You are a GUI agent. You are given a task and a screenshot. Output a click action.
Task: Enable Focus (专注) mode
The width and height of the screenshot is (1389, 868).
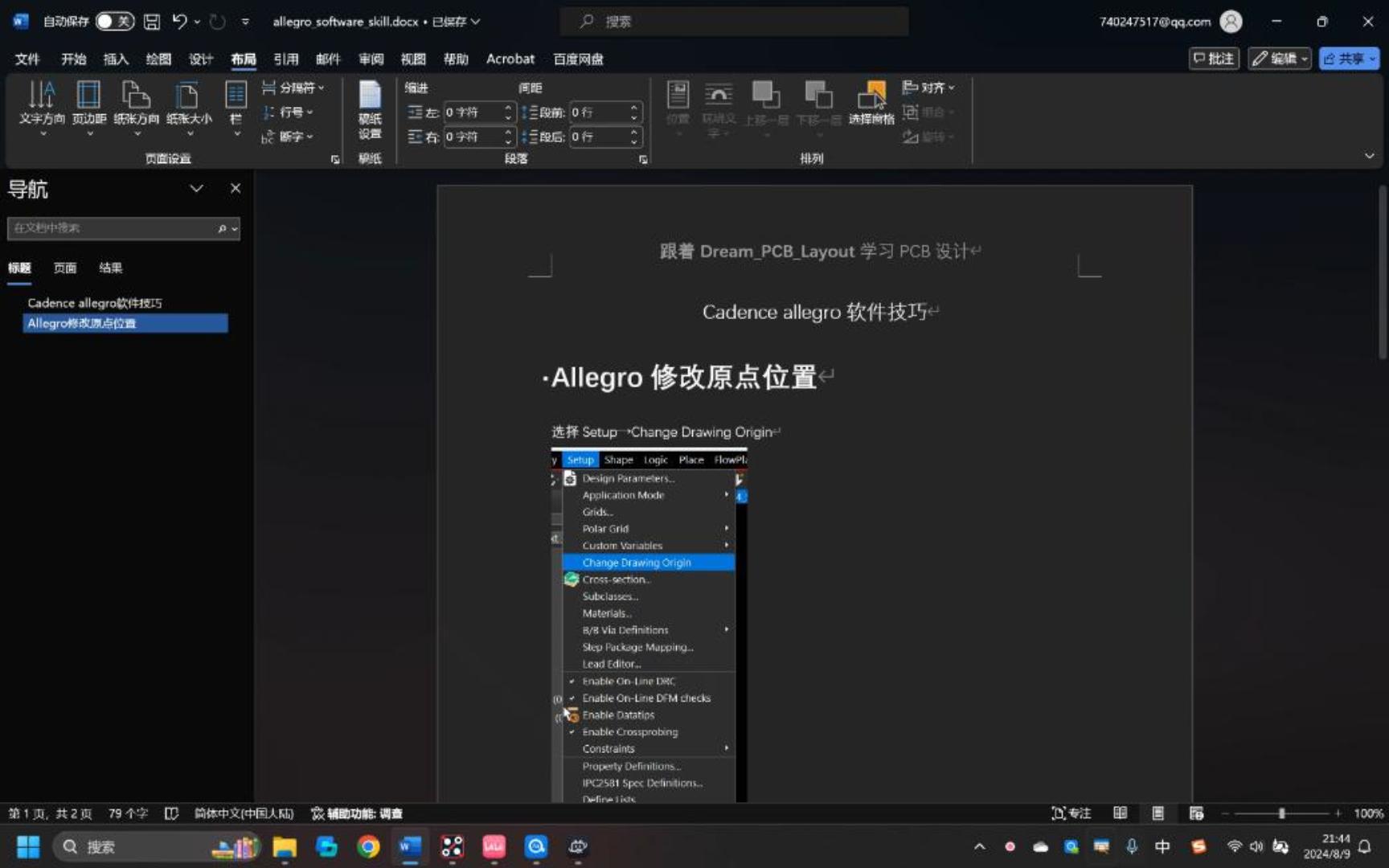click(1071, 813)
